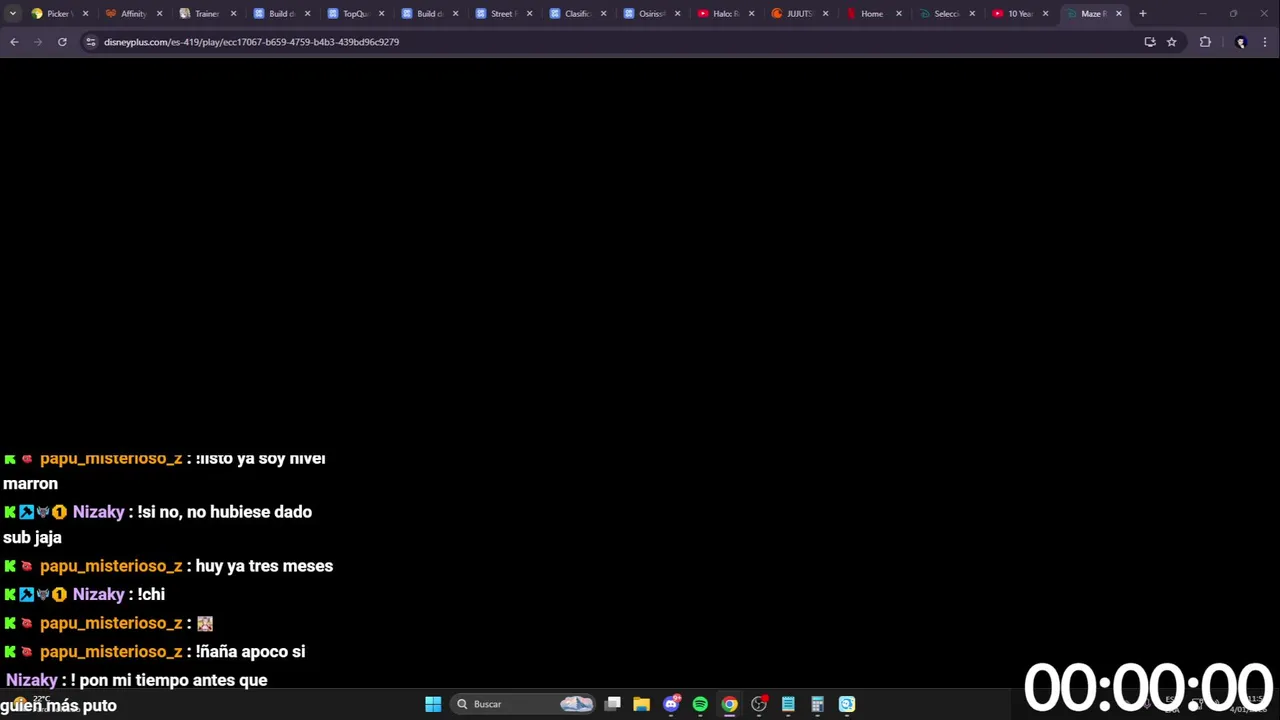This screenshot has width=1280, height=720.
Task: Switch to the 10 Year tab
Action: [1019, 14]
